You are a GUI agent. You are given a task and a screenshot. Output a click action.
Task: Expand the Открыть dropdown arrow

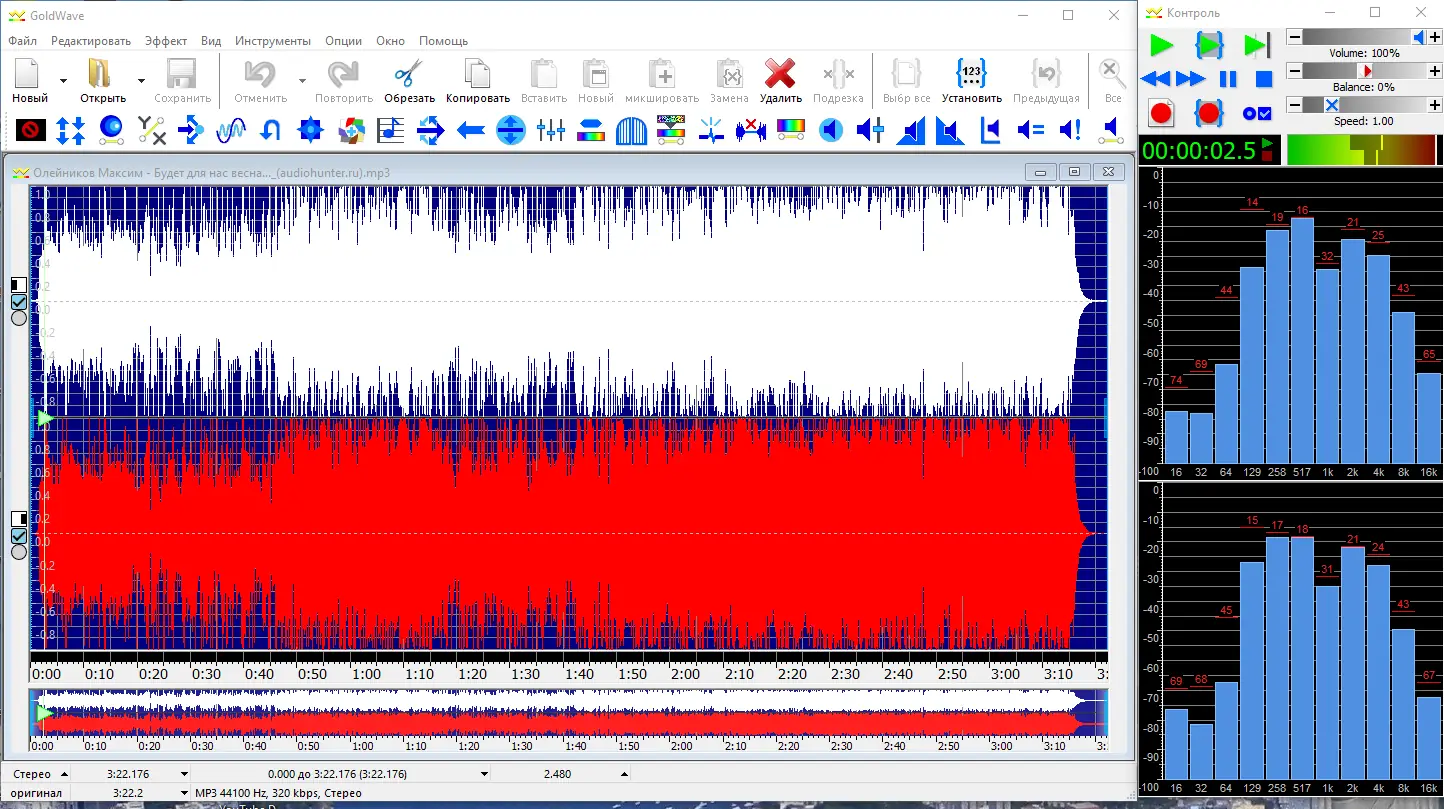pos(141,81)
